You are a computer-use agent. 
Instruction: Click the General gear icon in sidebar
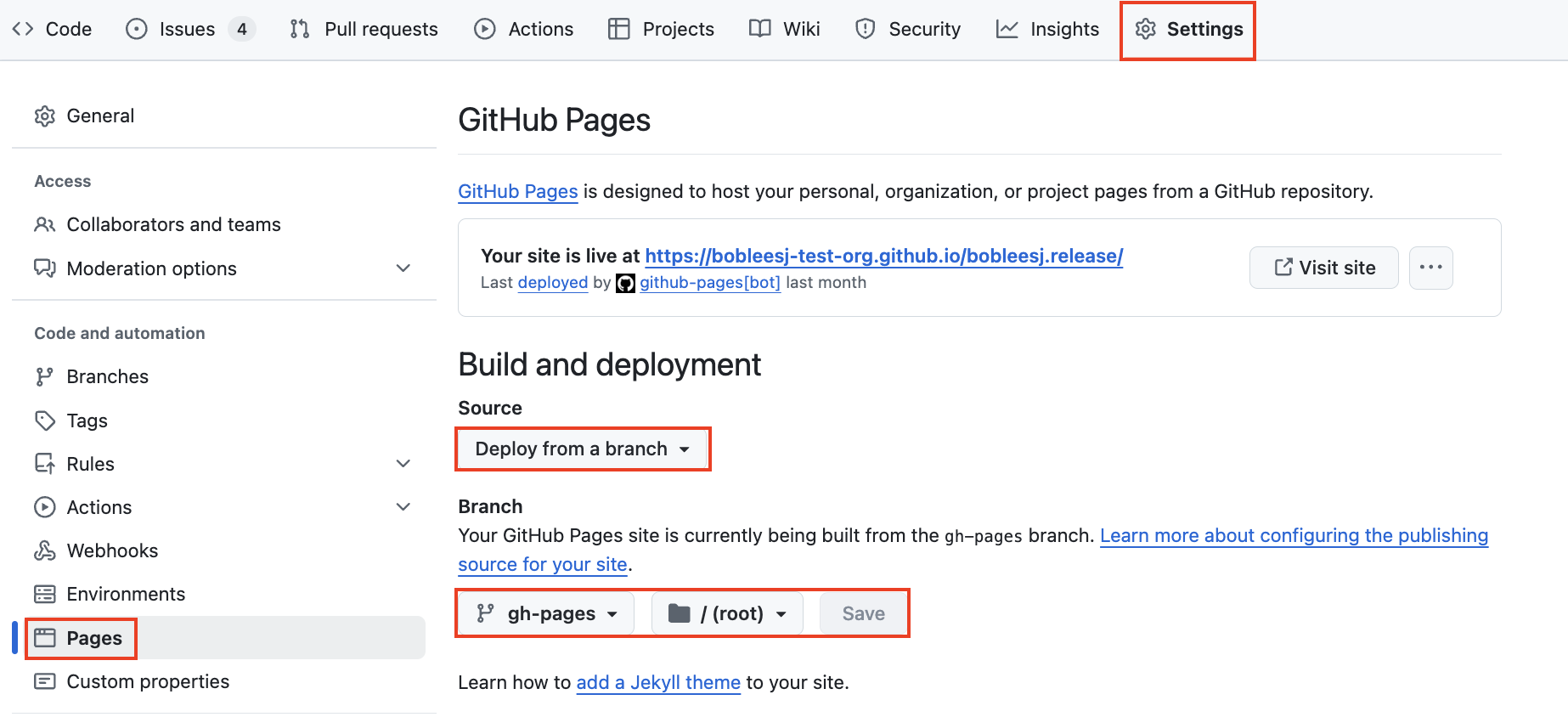tap(45, 116)
